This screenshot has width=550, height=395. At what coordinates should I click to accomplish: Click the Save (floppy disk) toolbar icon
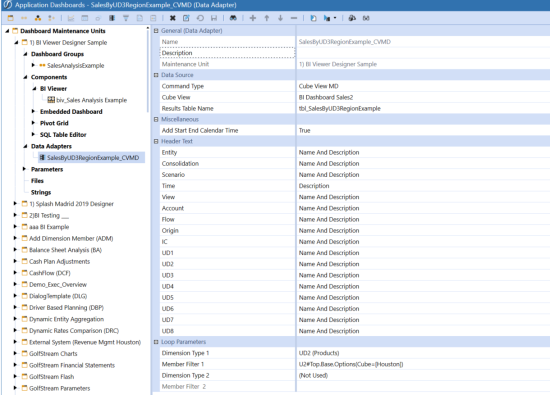pyautogui.click(x=214, y=18)
